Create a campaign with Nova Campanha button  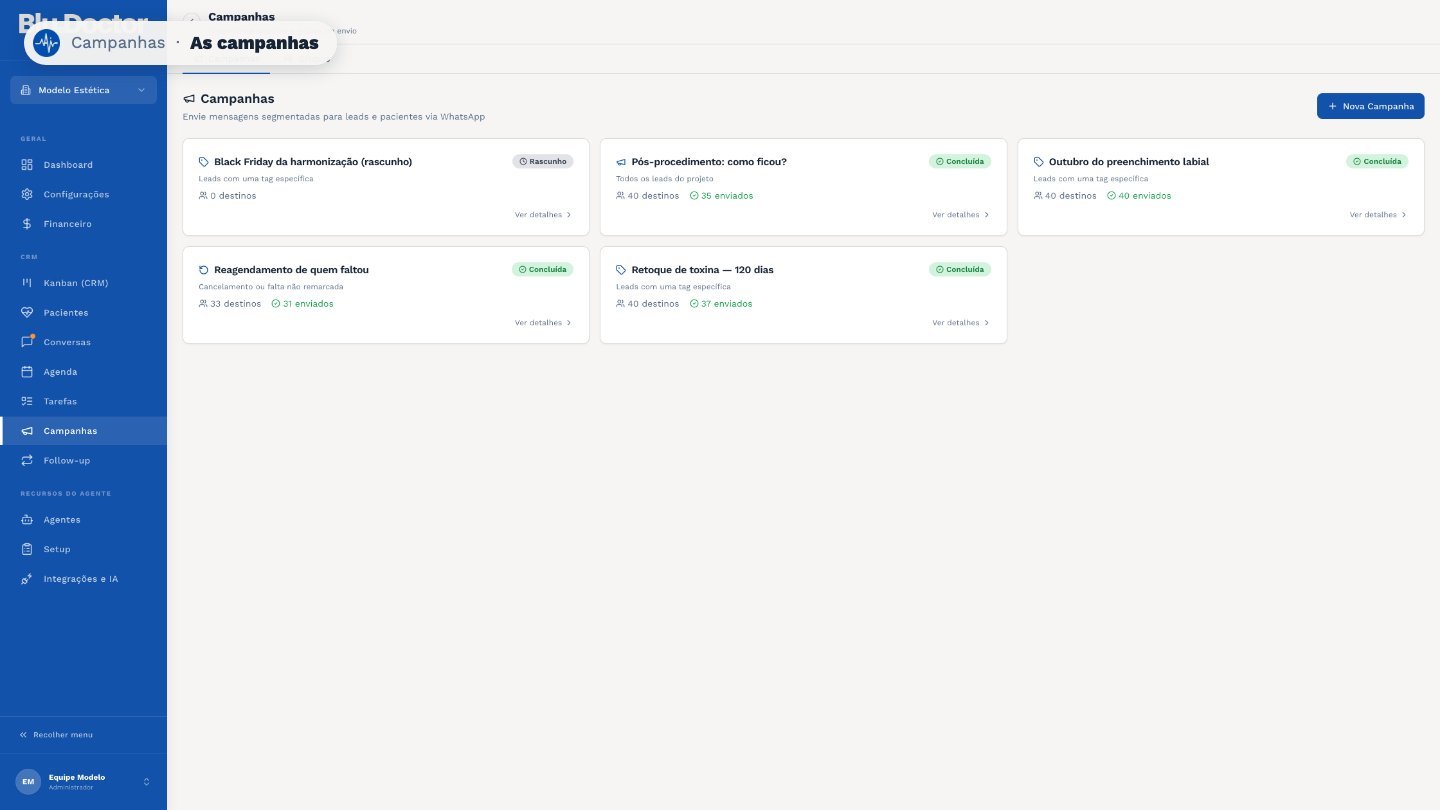[1370, 106]
